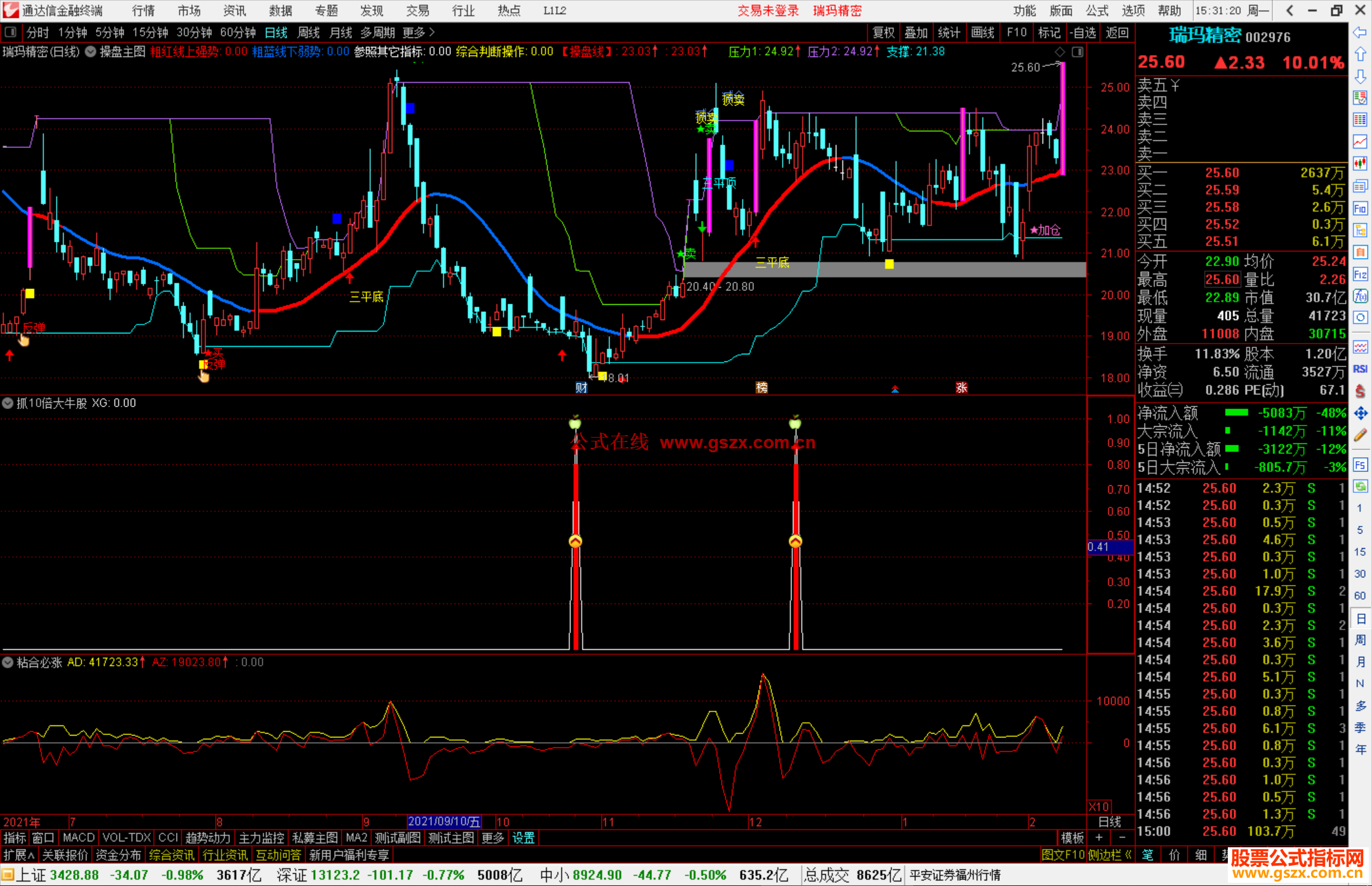Click the 复权 button
The width and height of the screenshot is (1372, 886).
coord(884,32)
